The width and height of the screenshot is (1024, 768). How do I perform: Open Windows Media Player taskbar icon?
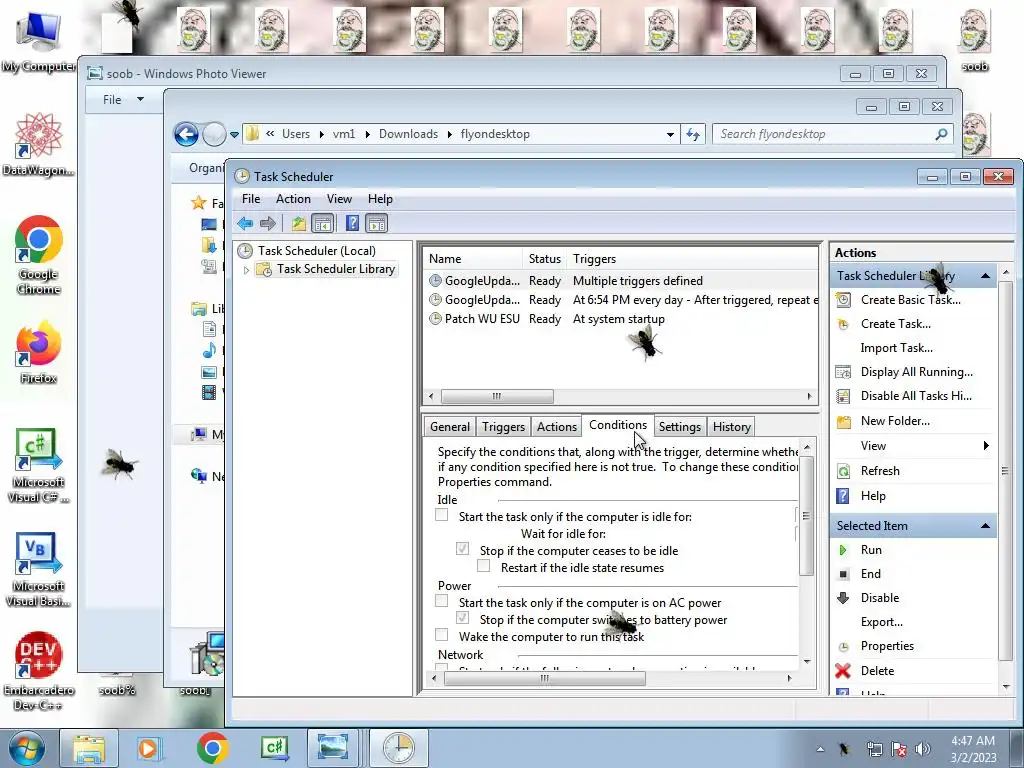[148, 748]
